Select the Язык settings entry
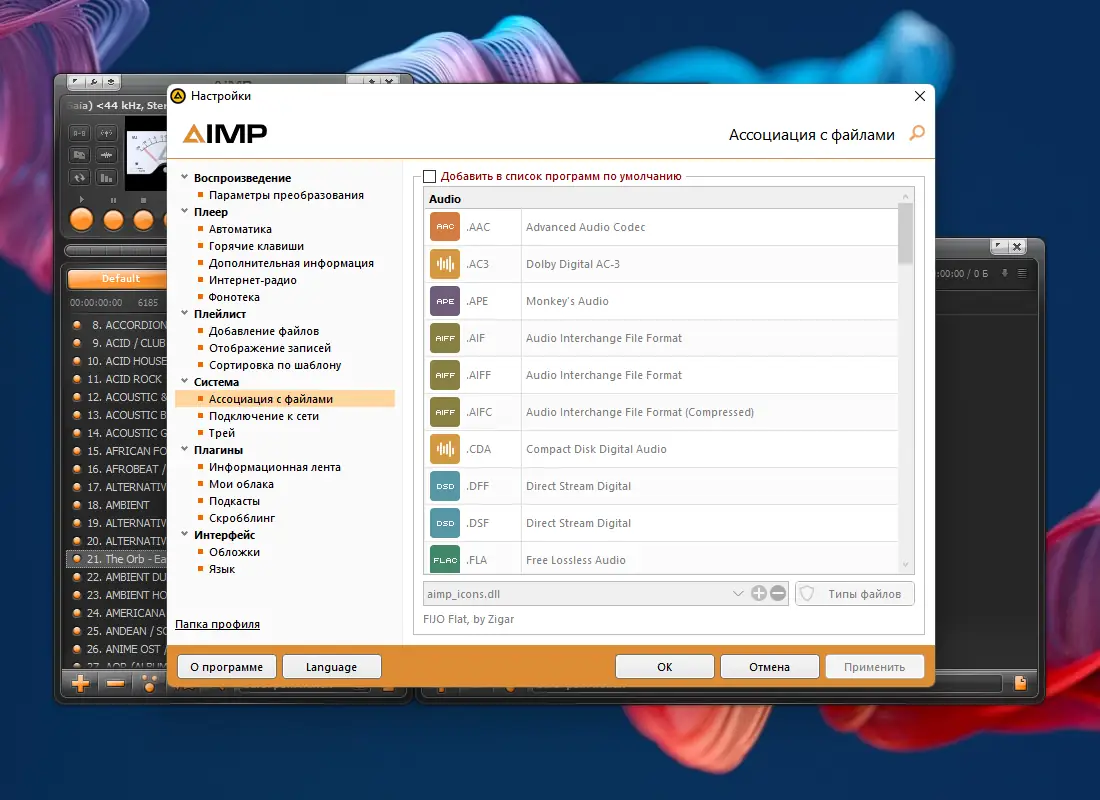Viewport: 1100px width, 800px height. (x=223, y=568)
